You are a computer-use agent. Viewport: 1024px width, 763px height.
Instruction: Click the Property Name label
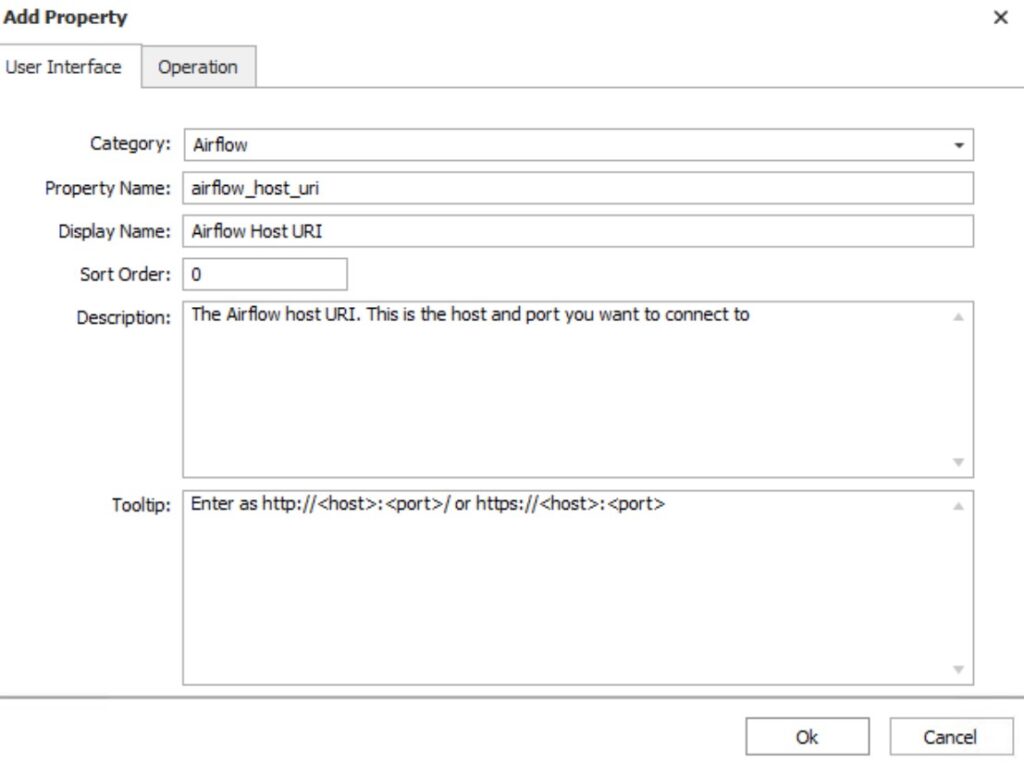pos(108,188)
